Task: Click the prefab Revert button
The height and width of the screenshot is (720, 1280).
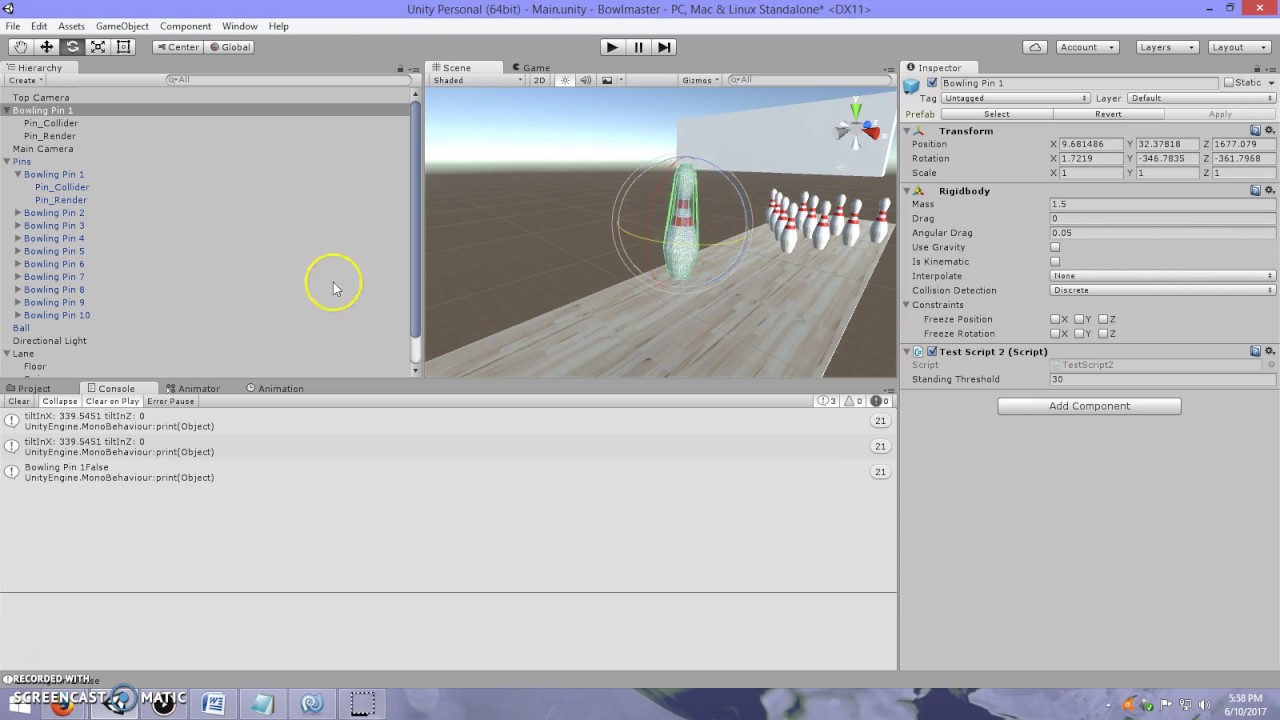Action: coord(1108,114)
